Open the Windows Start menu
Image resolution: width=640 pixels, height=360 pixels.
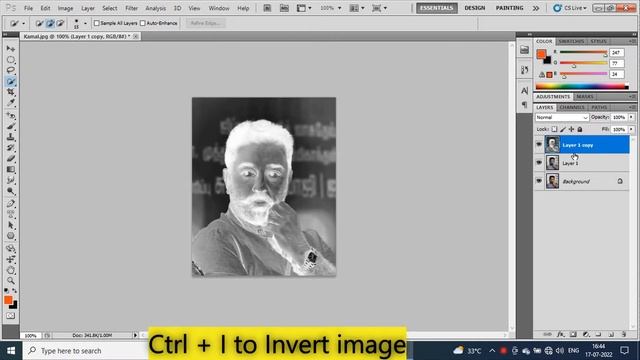coord(11,351)
